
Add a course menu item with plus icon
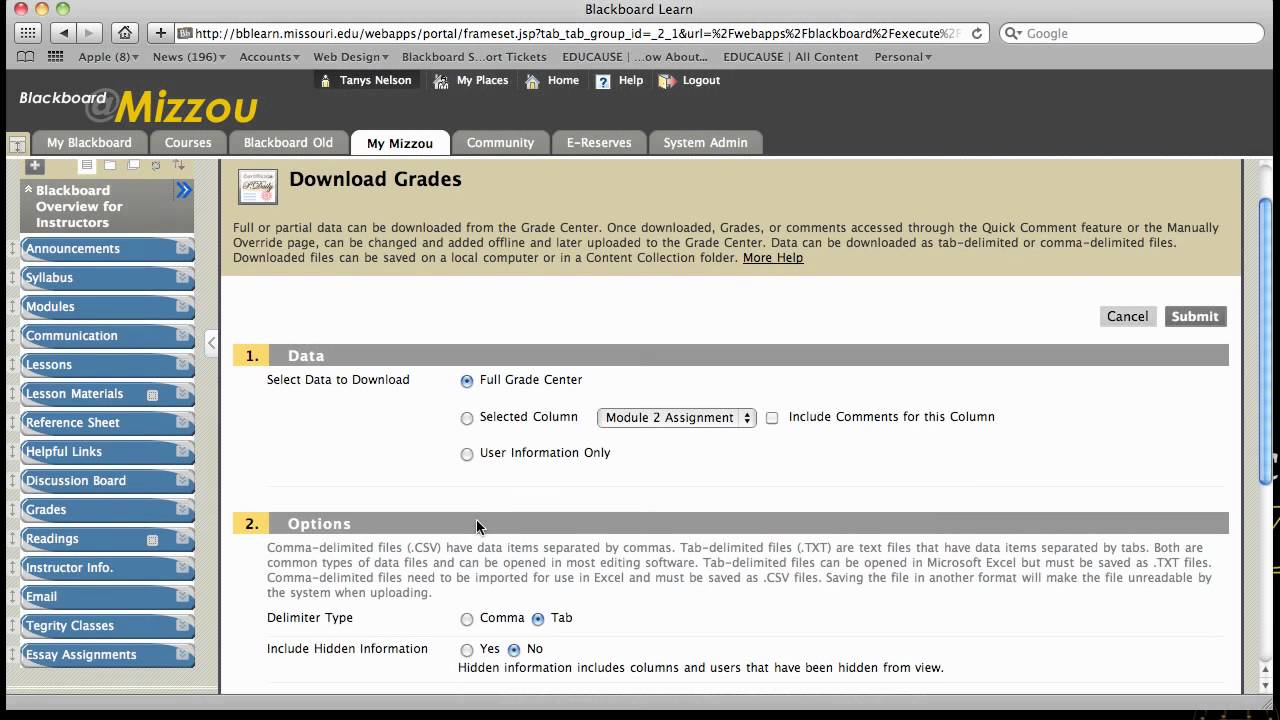35,165
